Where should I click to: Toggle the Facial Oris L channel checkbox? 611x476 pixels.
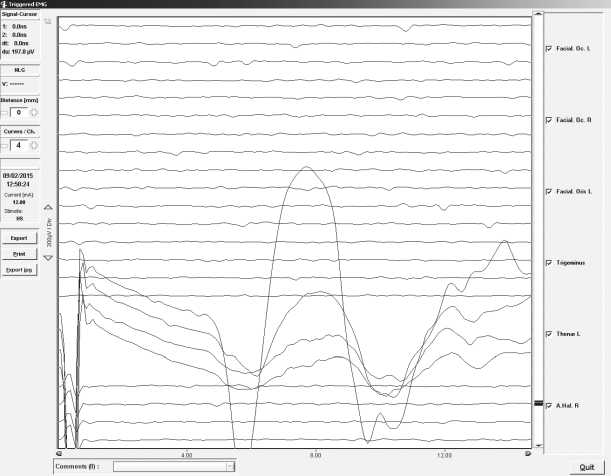coord(549,192)
